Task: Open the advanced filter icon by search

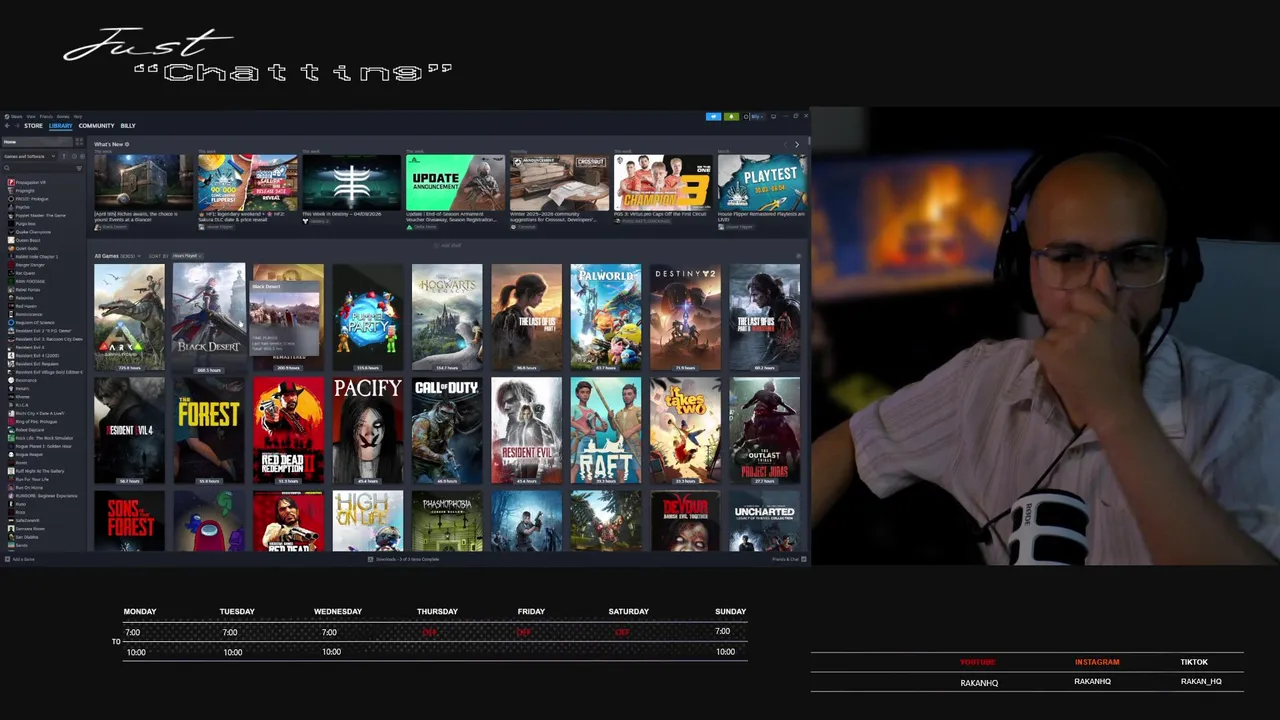Action: pyautogui.click(x=80, y=168)
